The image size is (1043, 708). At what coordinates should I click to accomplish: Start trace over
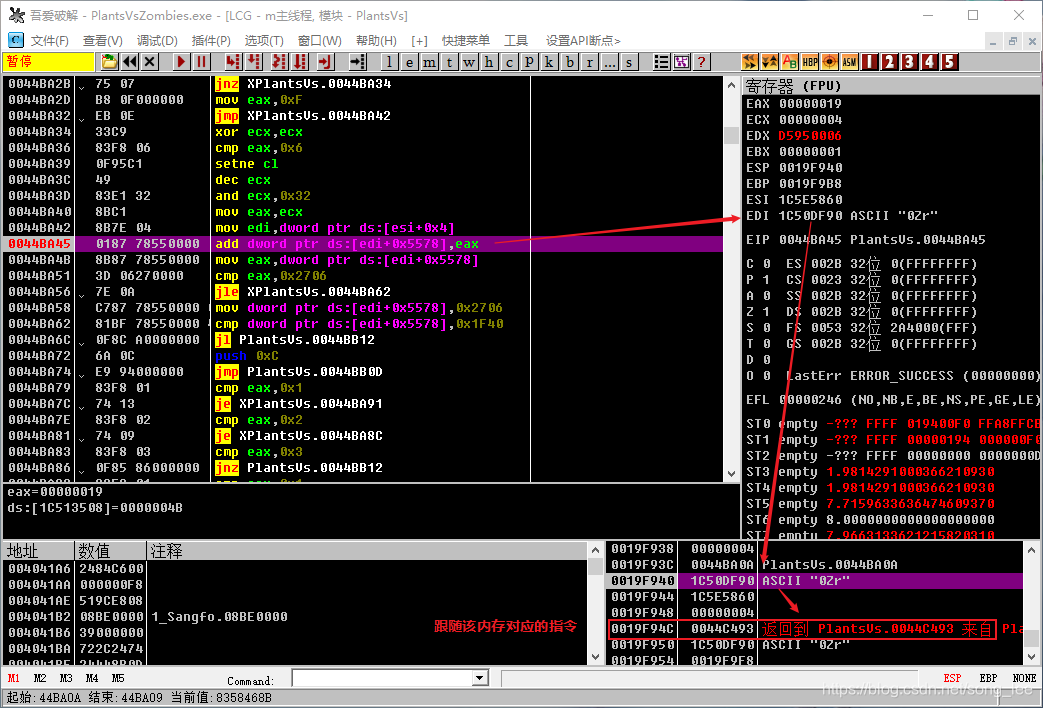coord(301,62)
